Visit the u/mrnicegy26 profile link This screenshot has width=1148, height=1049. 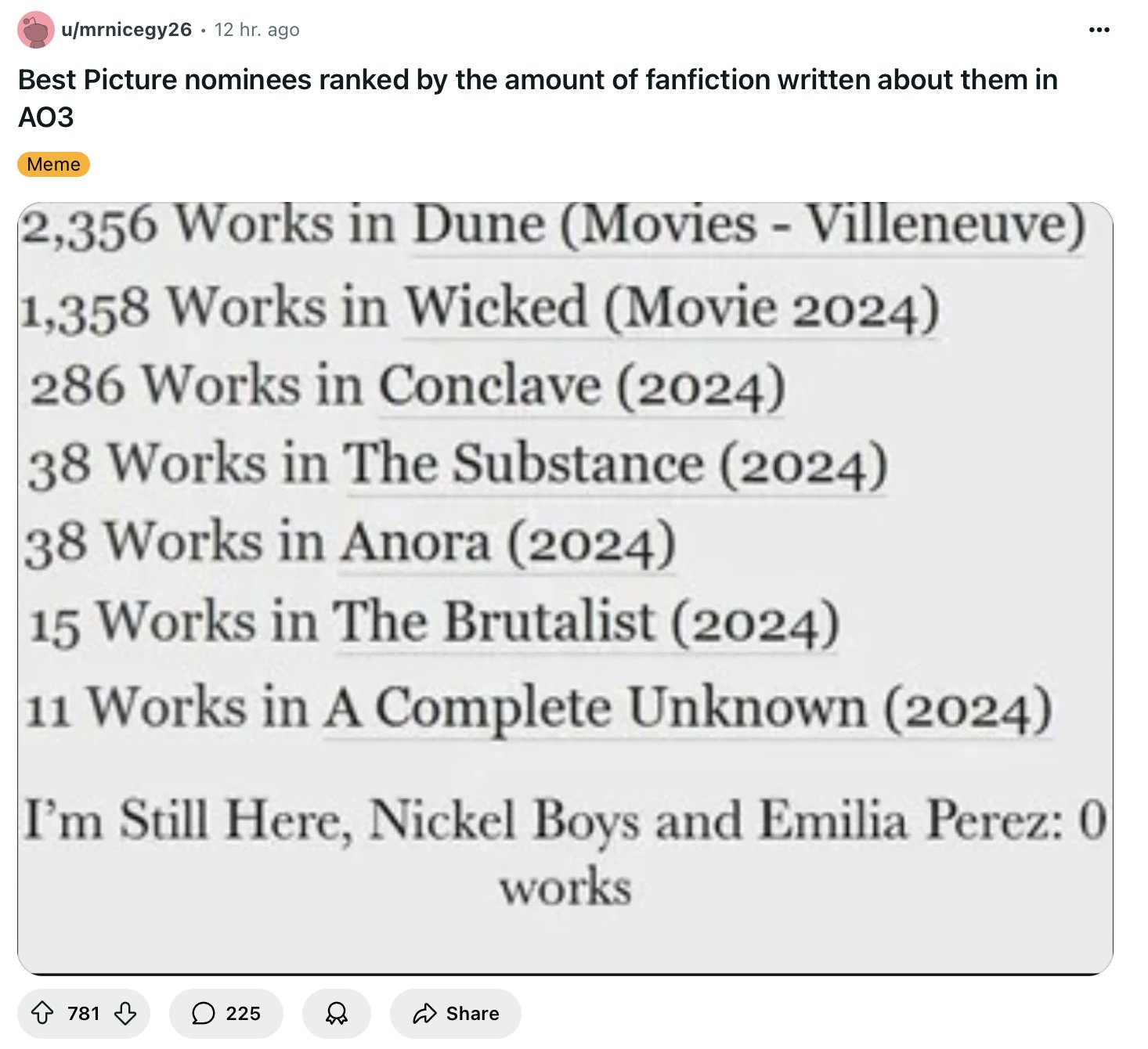(126, 30)
